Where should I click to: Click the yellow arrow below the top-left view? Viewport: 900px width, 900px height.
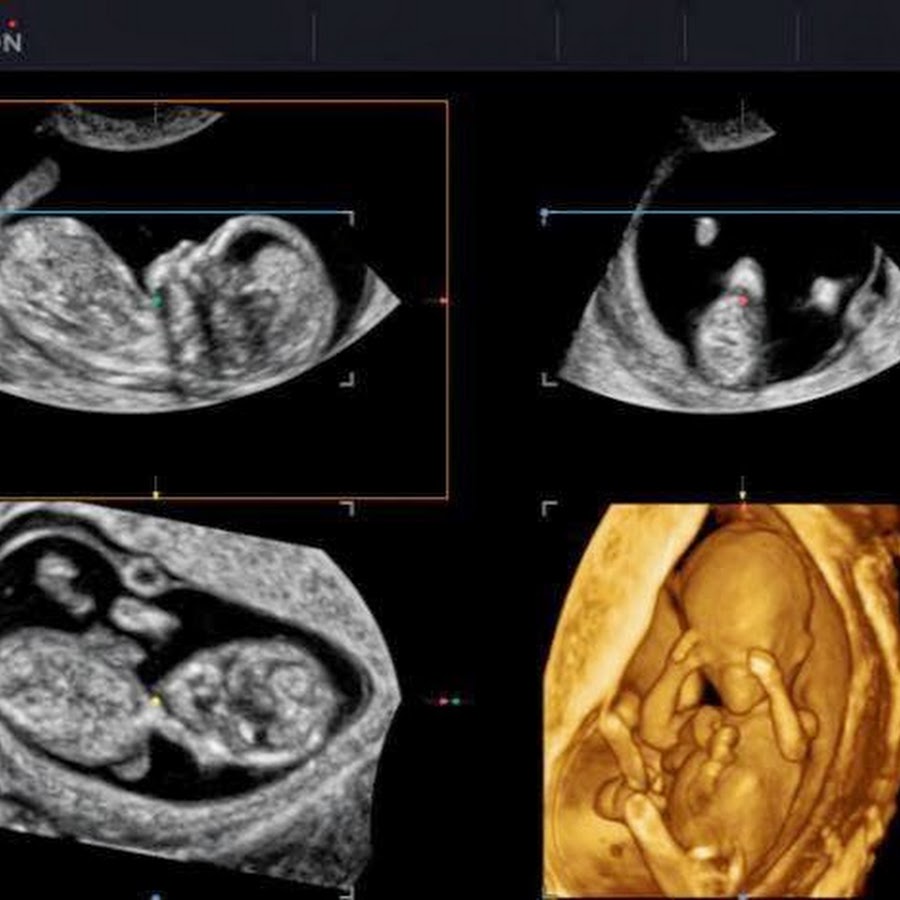pos(155,491)
